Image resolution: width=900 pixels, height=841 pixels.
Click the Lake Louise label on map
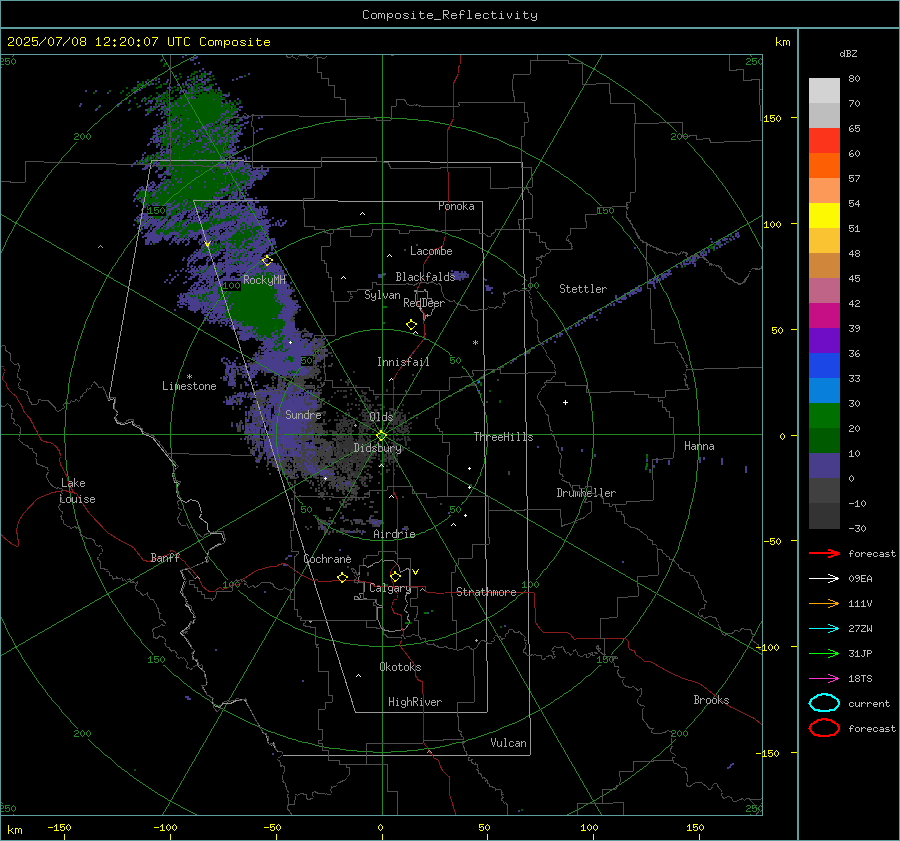pyautogui.click(x=77, y=491)
